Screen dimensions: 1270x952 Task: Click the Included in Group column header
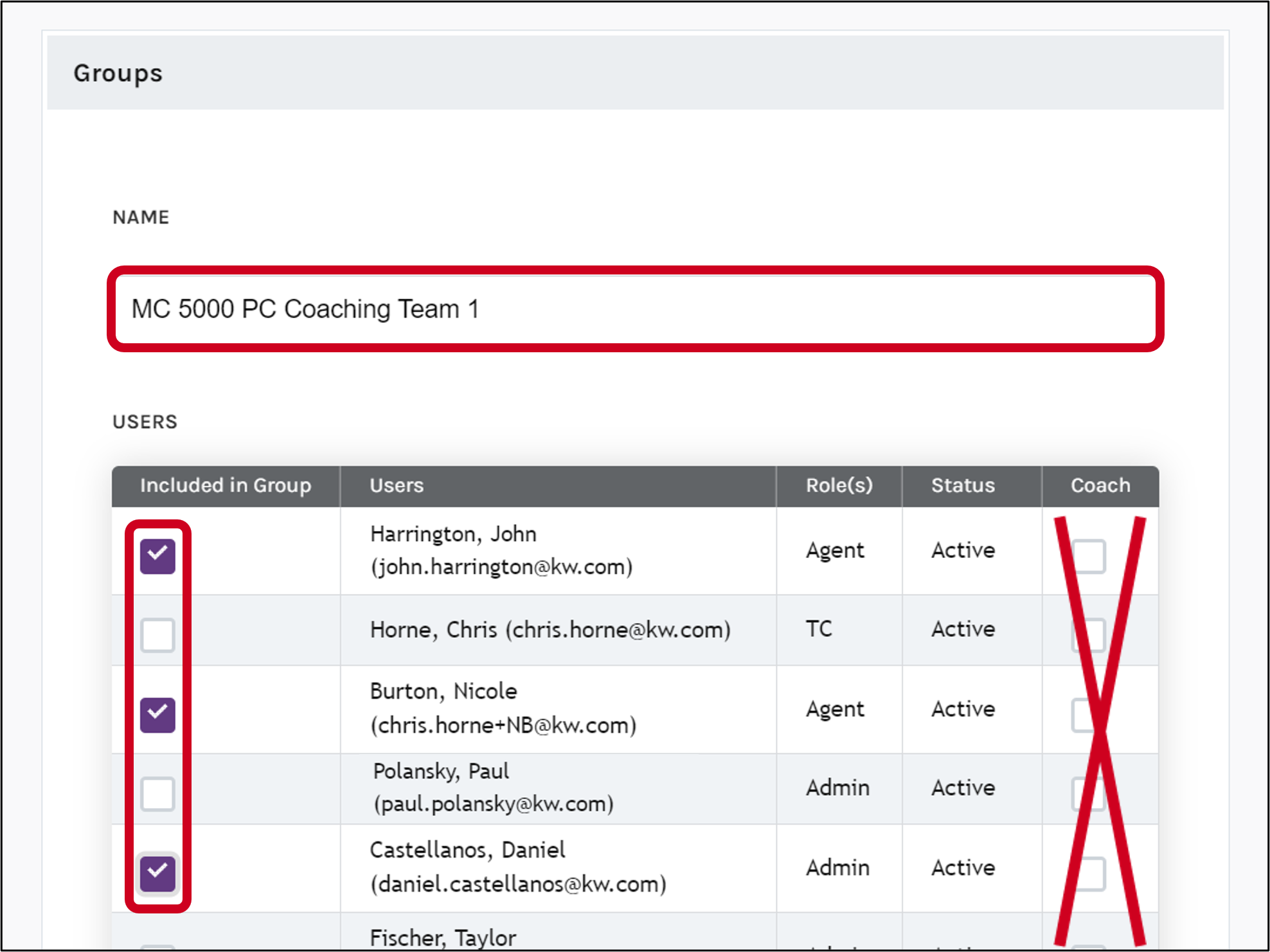click(x=226, y=486)
